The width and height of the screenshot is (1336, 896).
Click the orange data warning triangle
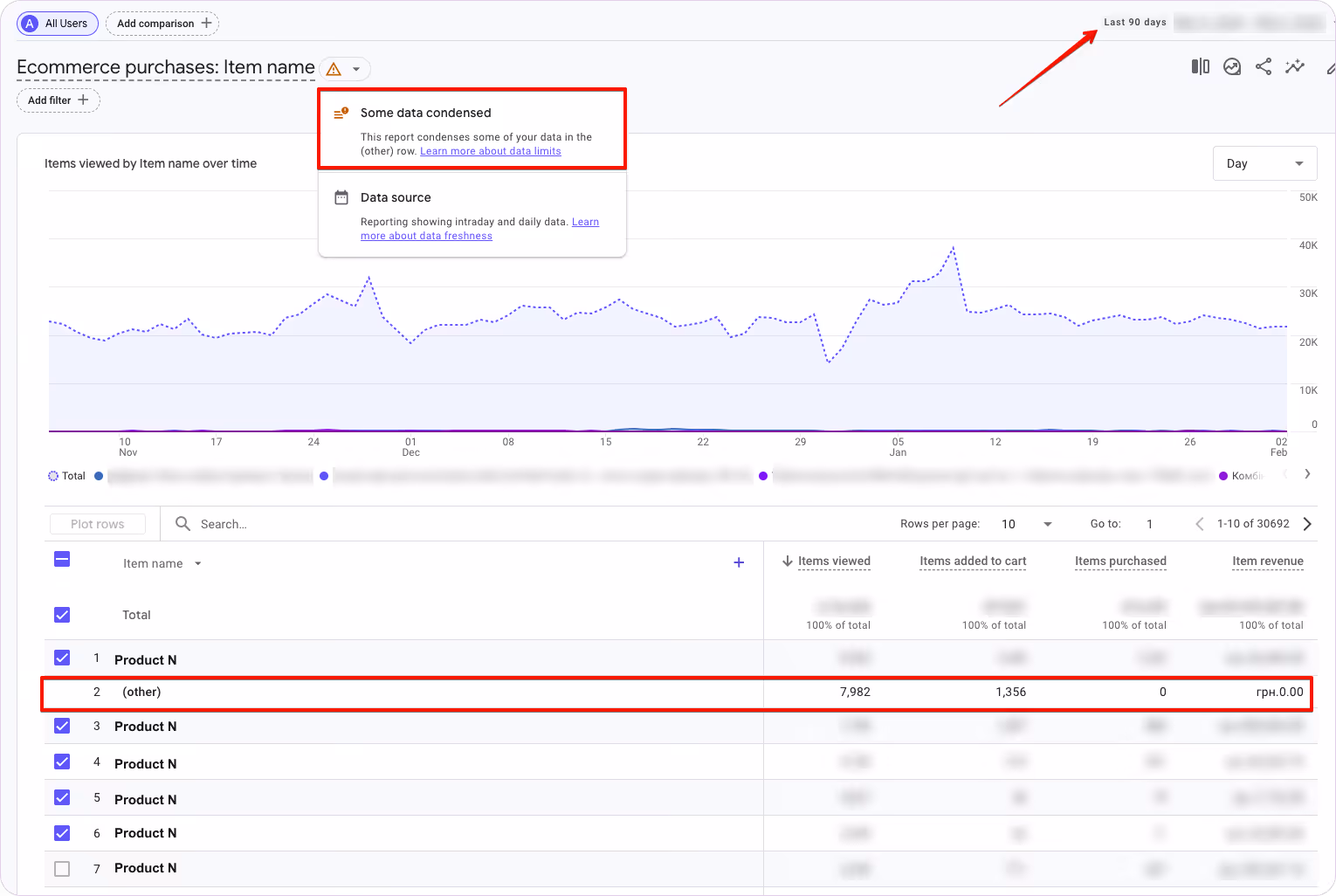tap(334, 69)
